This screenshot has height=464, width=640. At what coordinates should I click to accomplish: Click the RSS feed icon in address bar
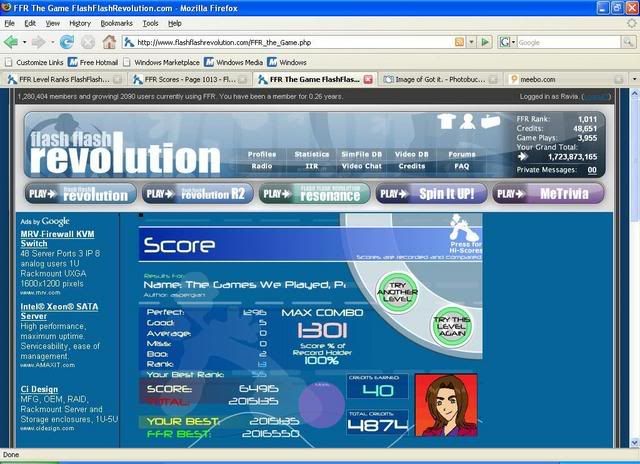(x=459, y=42)
